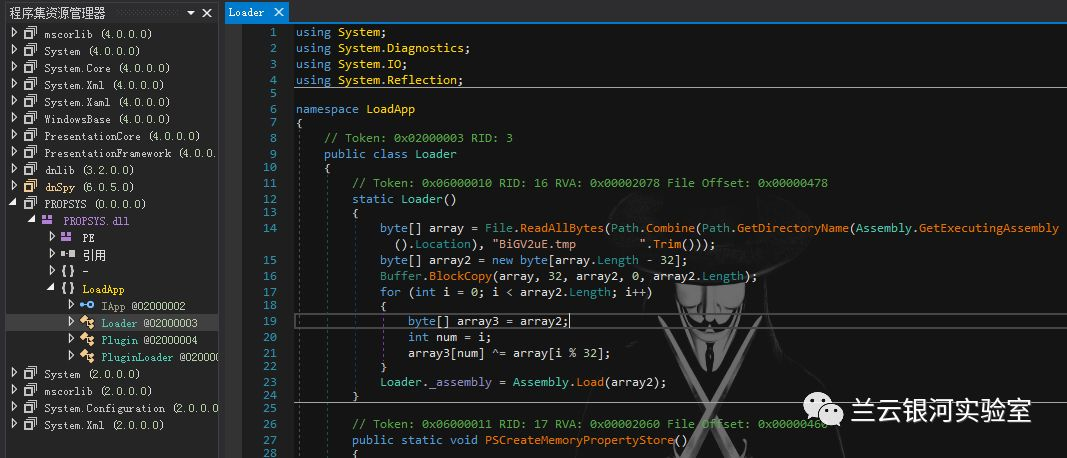Click the mscorlib (4.0.0.0) assembly icon

click(x=30, y=33)
